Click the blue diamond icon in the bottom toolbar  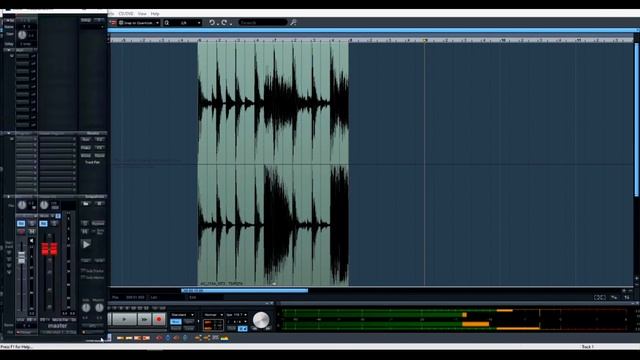tap(168, 338)
